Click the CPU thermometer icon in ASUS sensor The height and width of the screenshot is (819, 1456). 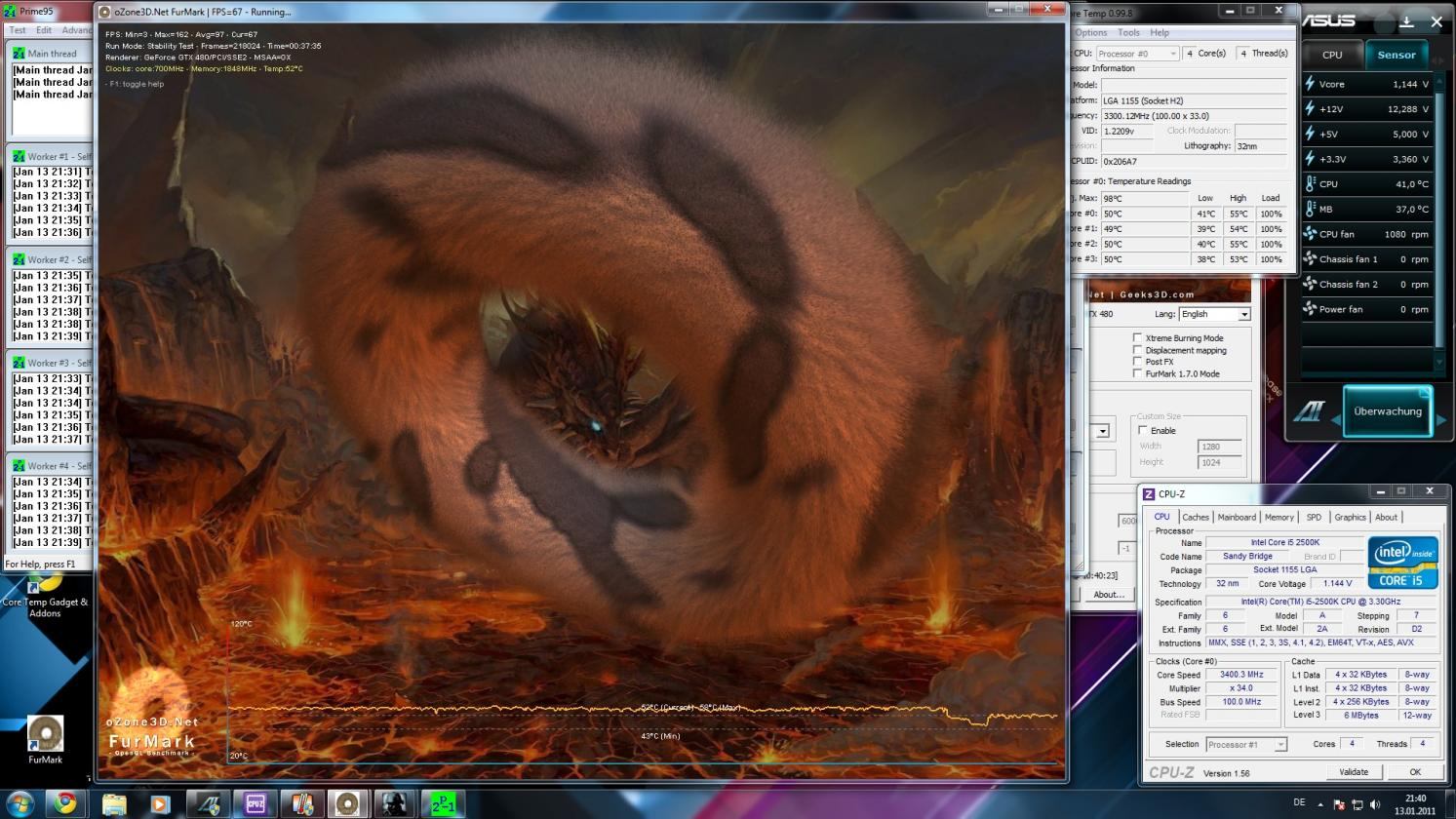point(1310,183)
